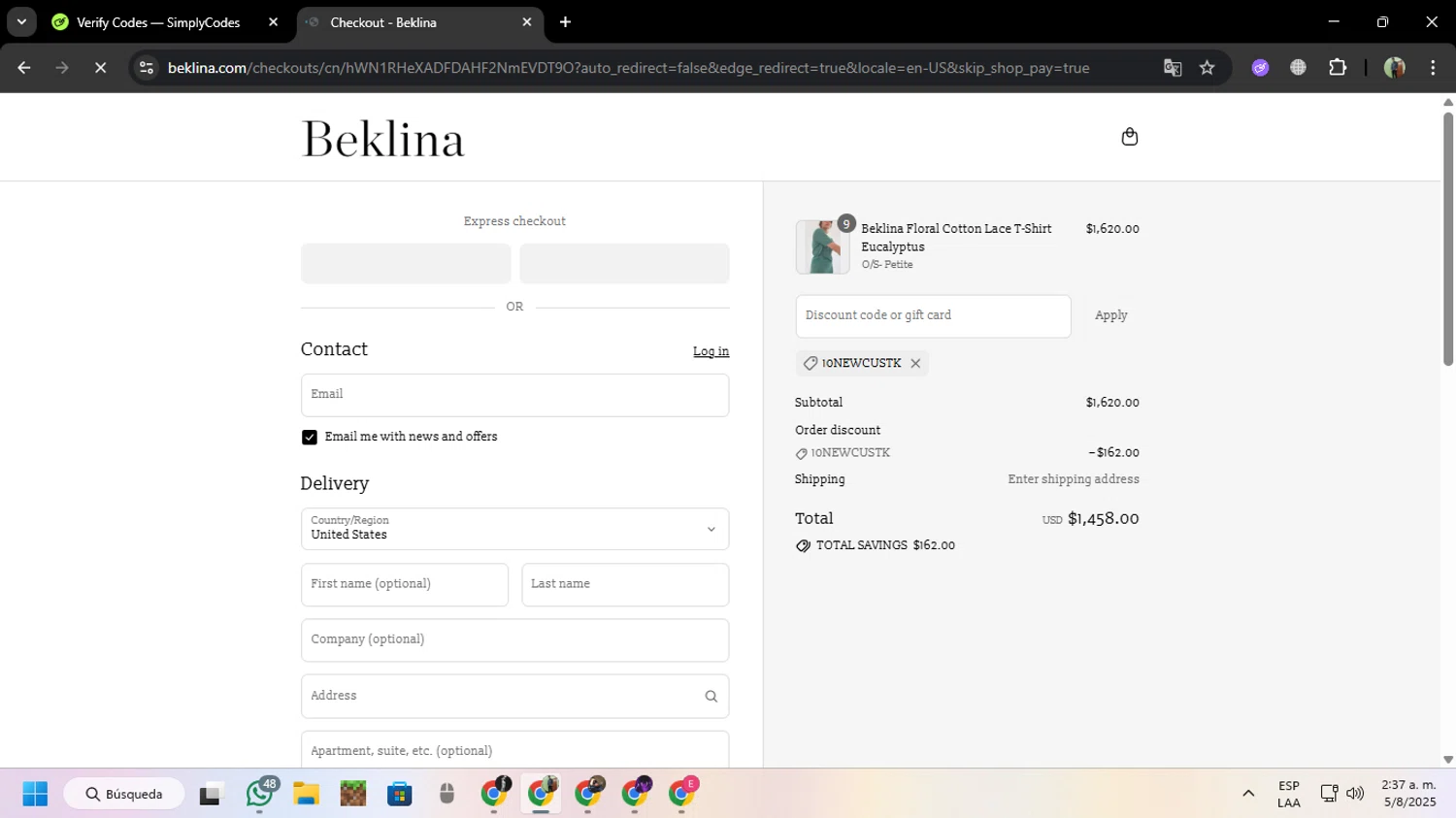Click the Apartment, suite, etc. field
1456x818 pixels.
click(514, 750)
